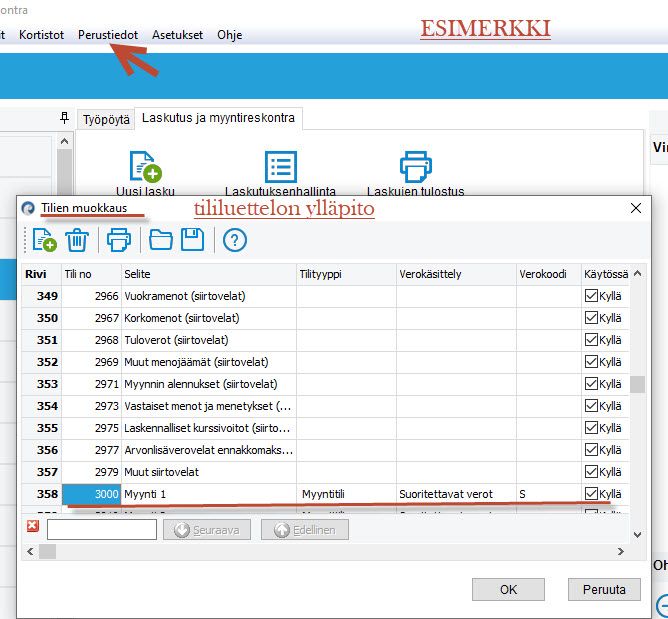Viewport: 668px width, 619px height.
Task: Click Korkomenot (siirtovelat) cell
Action: pyautogui.click(x=209, y=318)
